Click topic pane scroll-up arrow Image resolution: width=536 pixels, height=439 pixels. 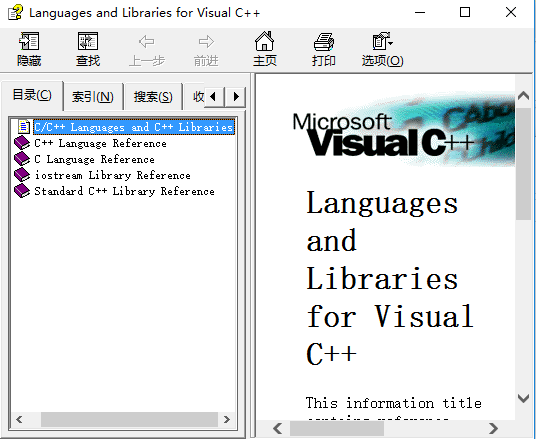pyautogui.click(x=523, y=95)
